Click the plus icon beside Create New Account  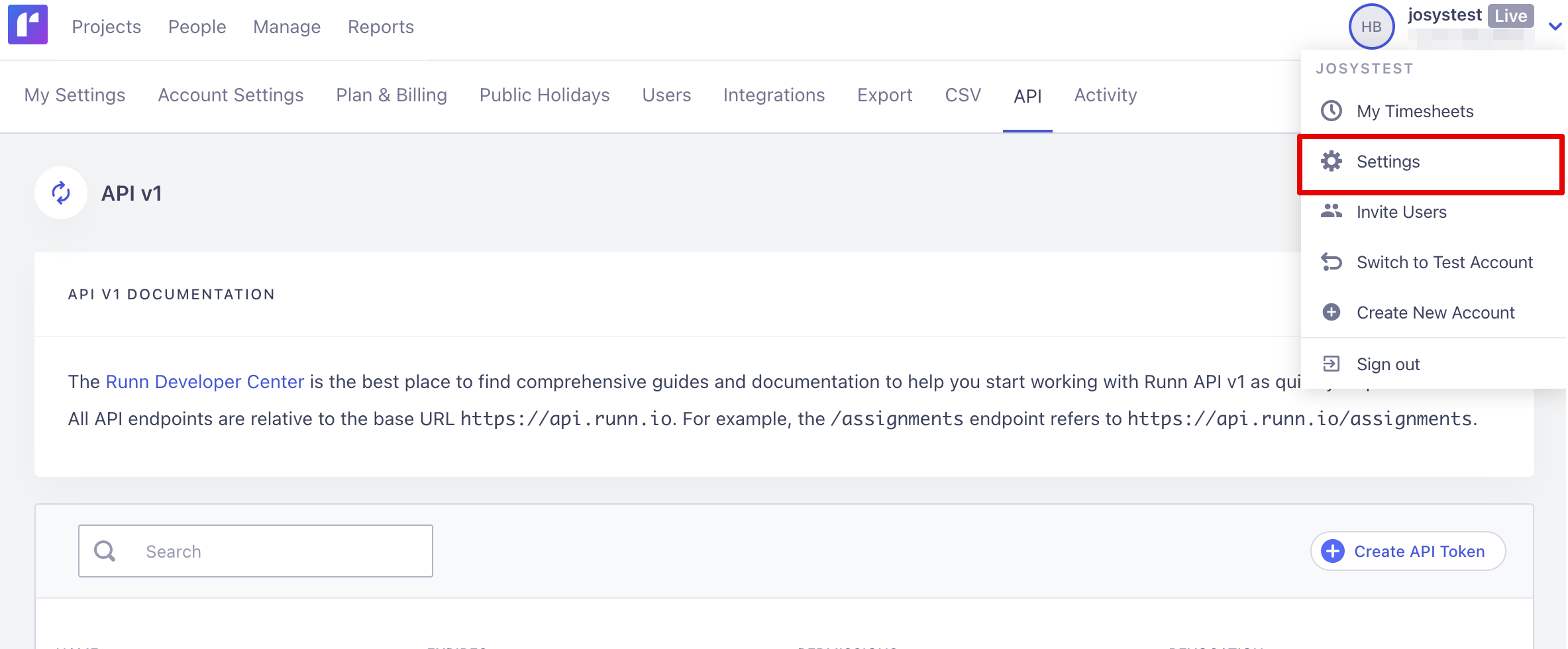1331,312
